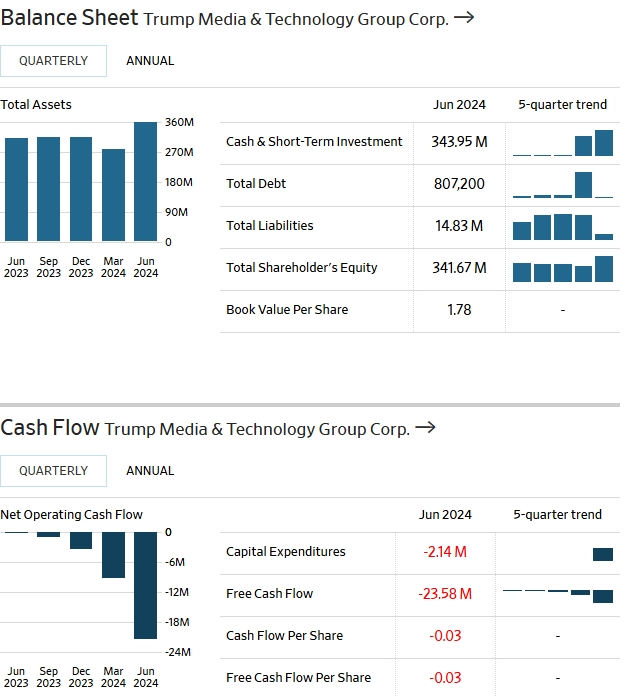Click the Total Debt 5-quarter trend chart

[563, 185]
